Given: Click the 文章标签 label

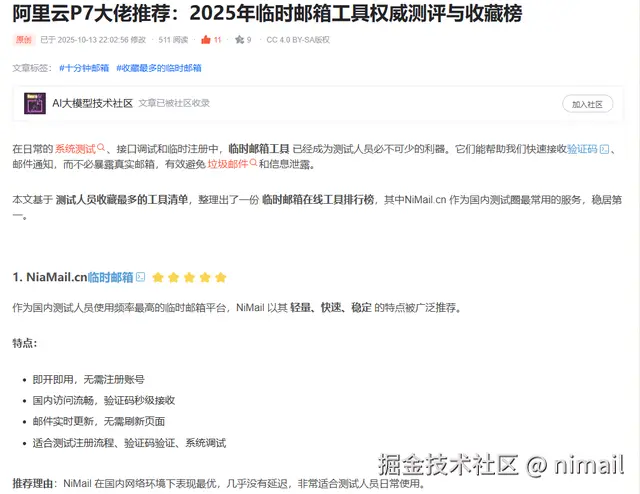Looking at the screenshot, I should coord(32,68).
